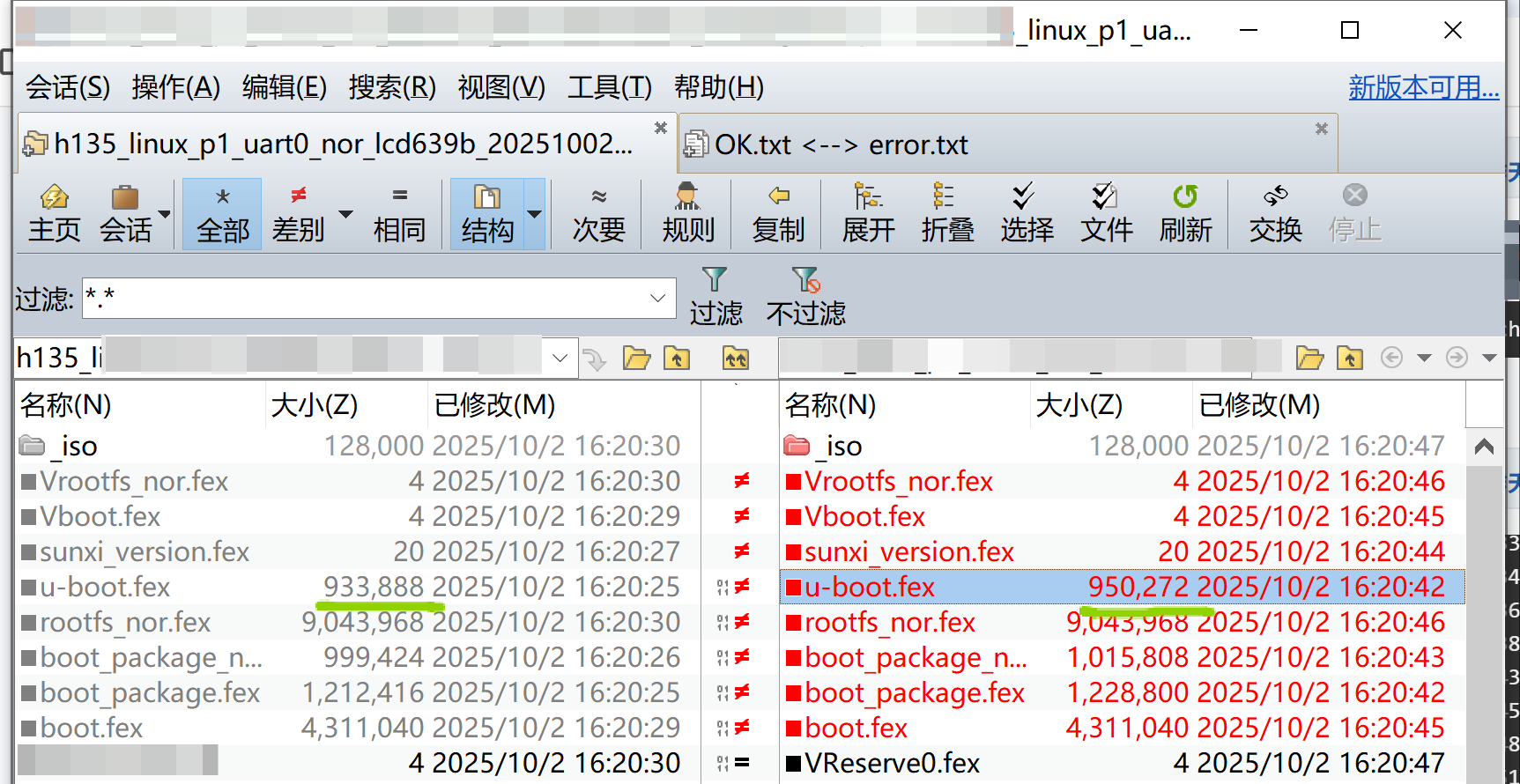Open the Tools (工具) menu
The image size is (1520, 784).
point(609,87)
